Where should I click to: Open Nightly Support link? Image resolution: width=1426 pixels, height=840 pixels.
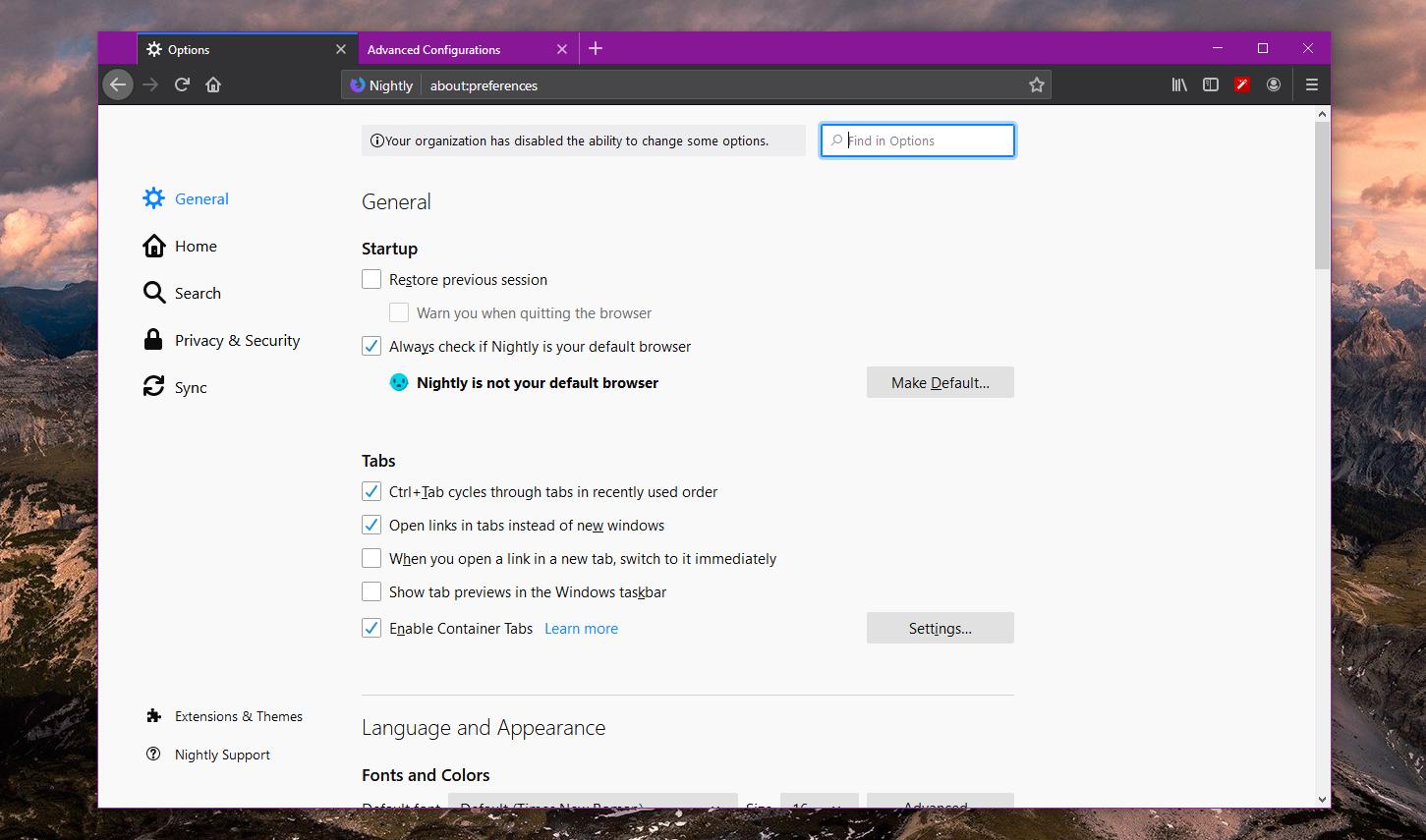click(x=207, y=755)
